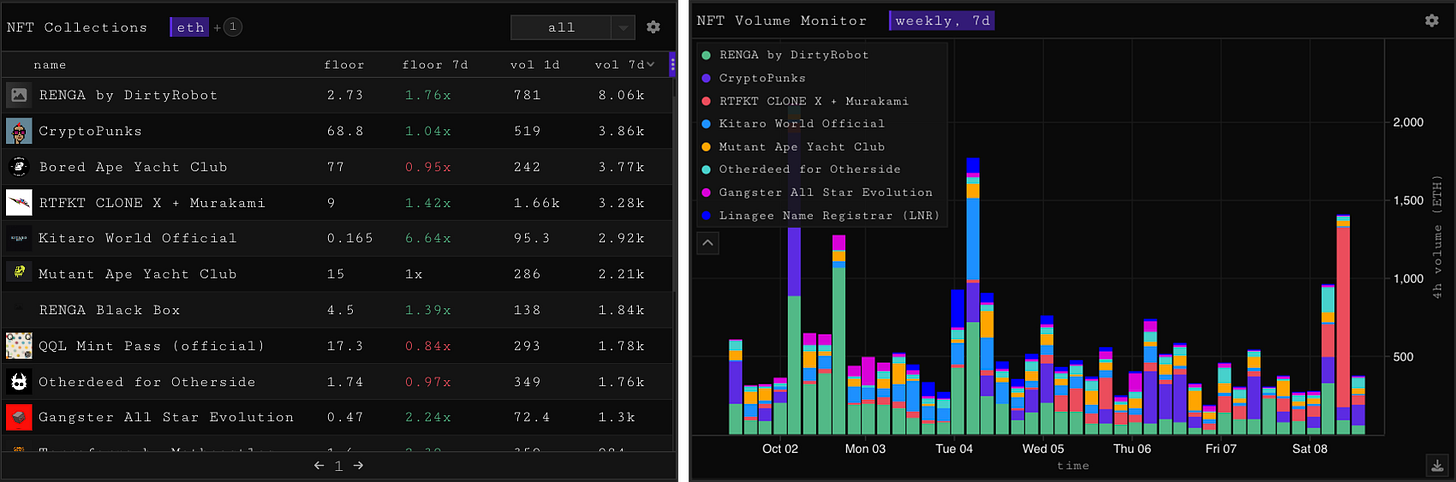Click the page number 1 indicator
1456x482 pixels.
(338, 466)
